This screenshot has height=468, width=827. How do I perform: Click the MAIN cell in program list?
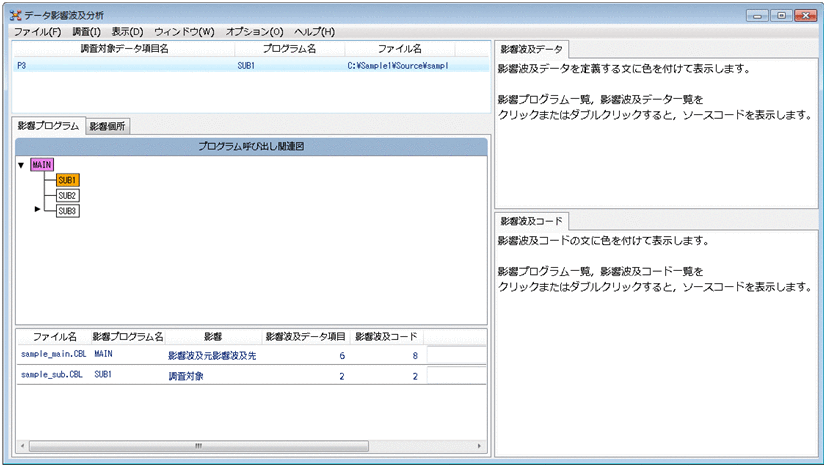103,354
